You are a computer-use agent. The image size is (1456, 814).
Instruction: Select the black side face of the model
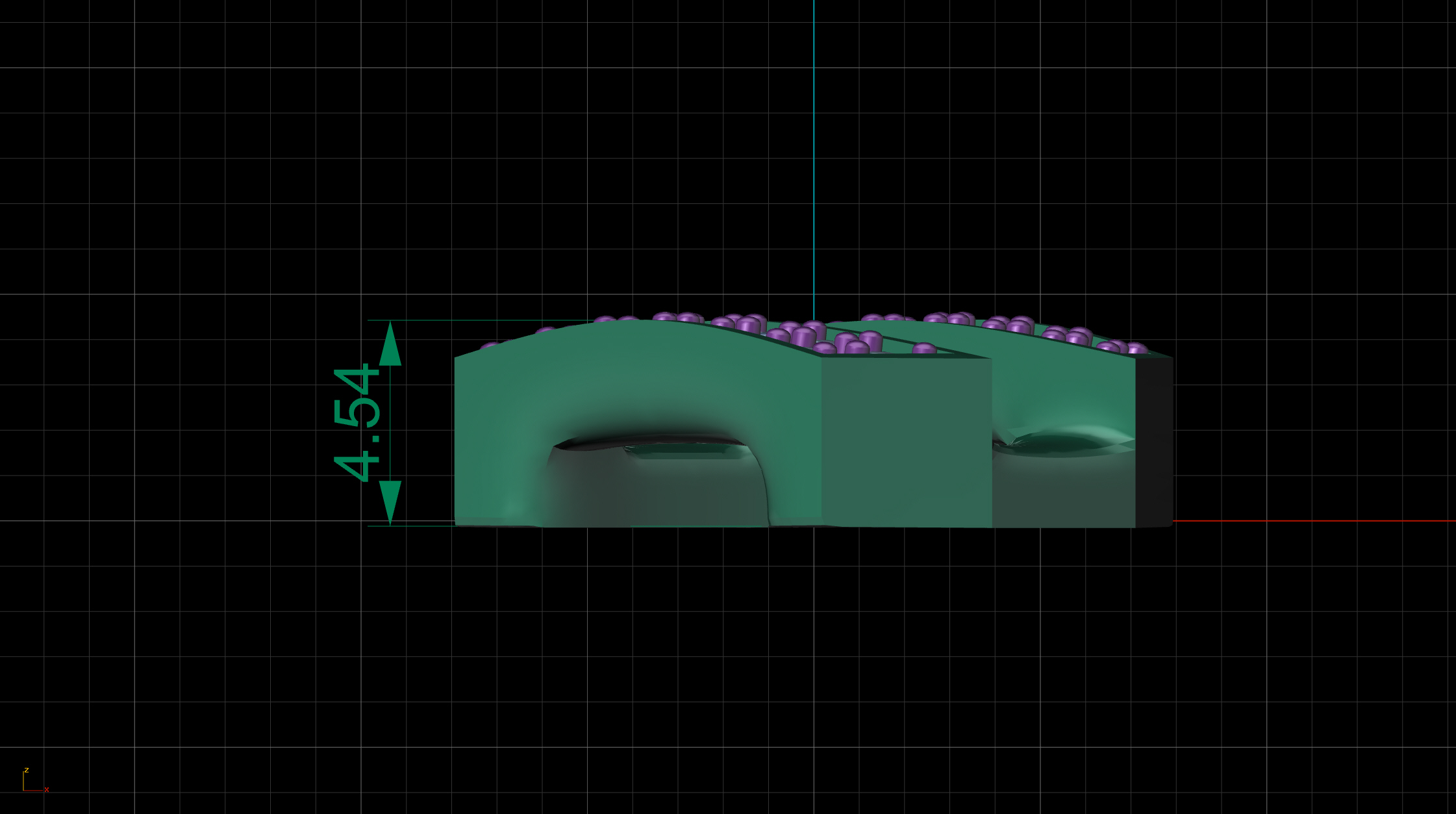[x=1154, y=442]
